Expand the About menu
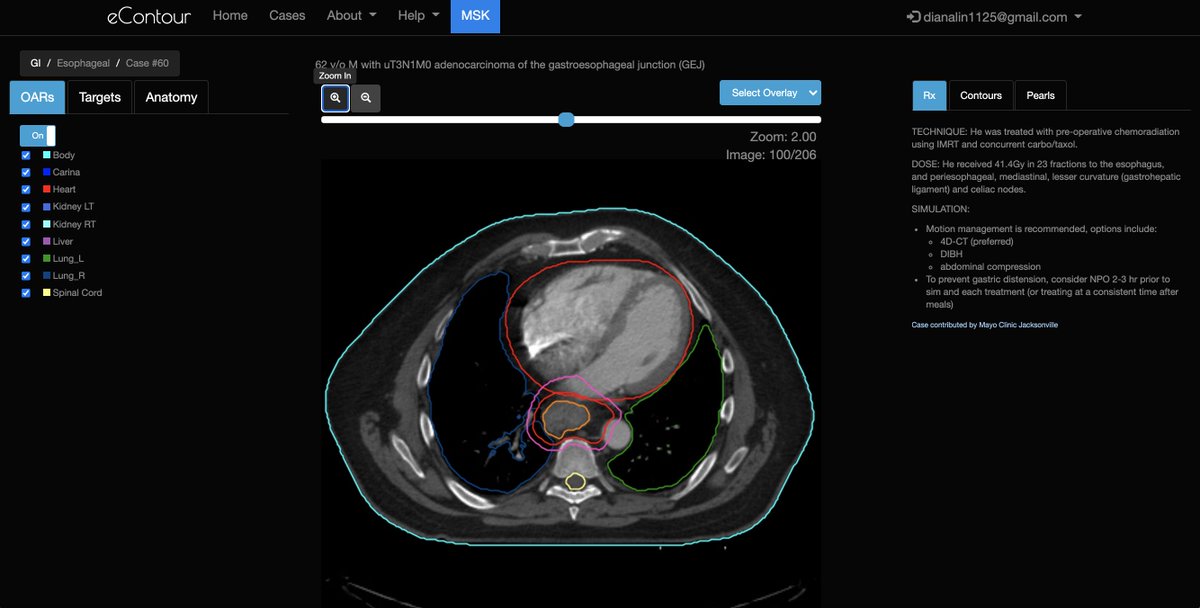 [x=350, y=15]
